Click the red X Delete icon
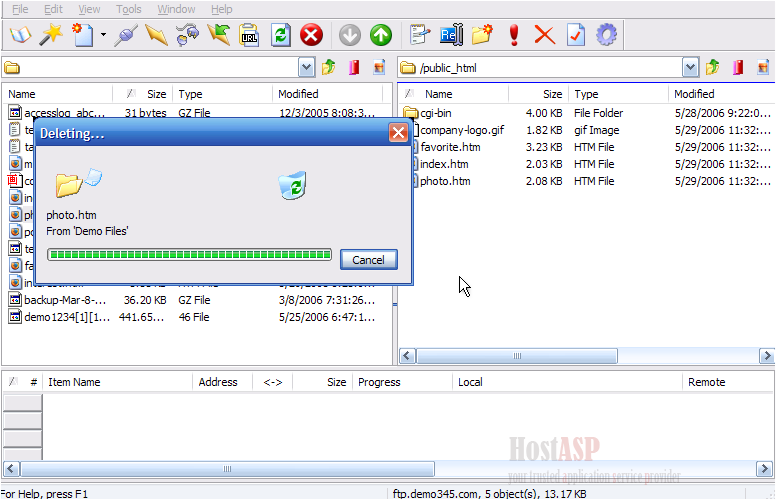Screen dimensions: 776x500 (544, 35)
